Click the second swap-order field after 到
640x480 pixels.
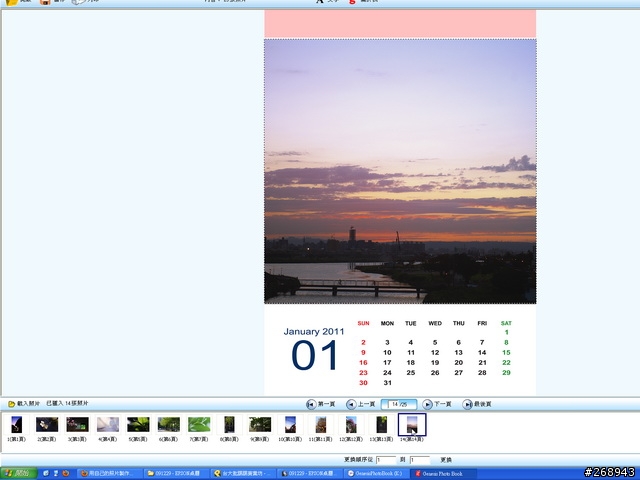click(420, 460)
